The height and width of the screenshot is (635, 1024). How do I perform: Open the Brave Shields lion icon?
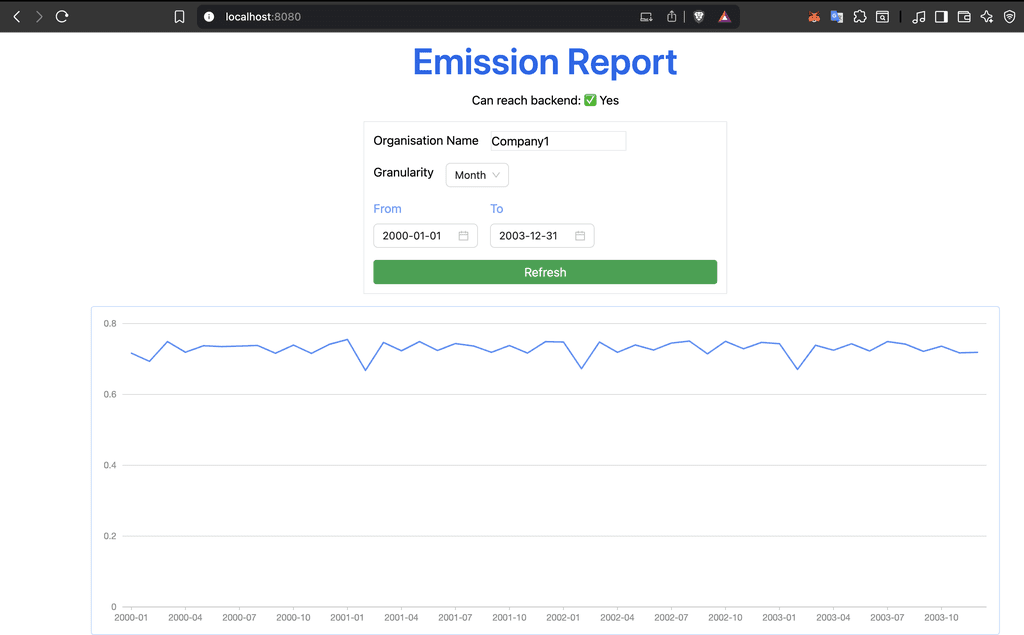click(x=699, y=17)
